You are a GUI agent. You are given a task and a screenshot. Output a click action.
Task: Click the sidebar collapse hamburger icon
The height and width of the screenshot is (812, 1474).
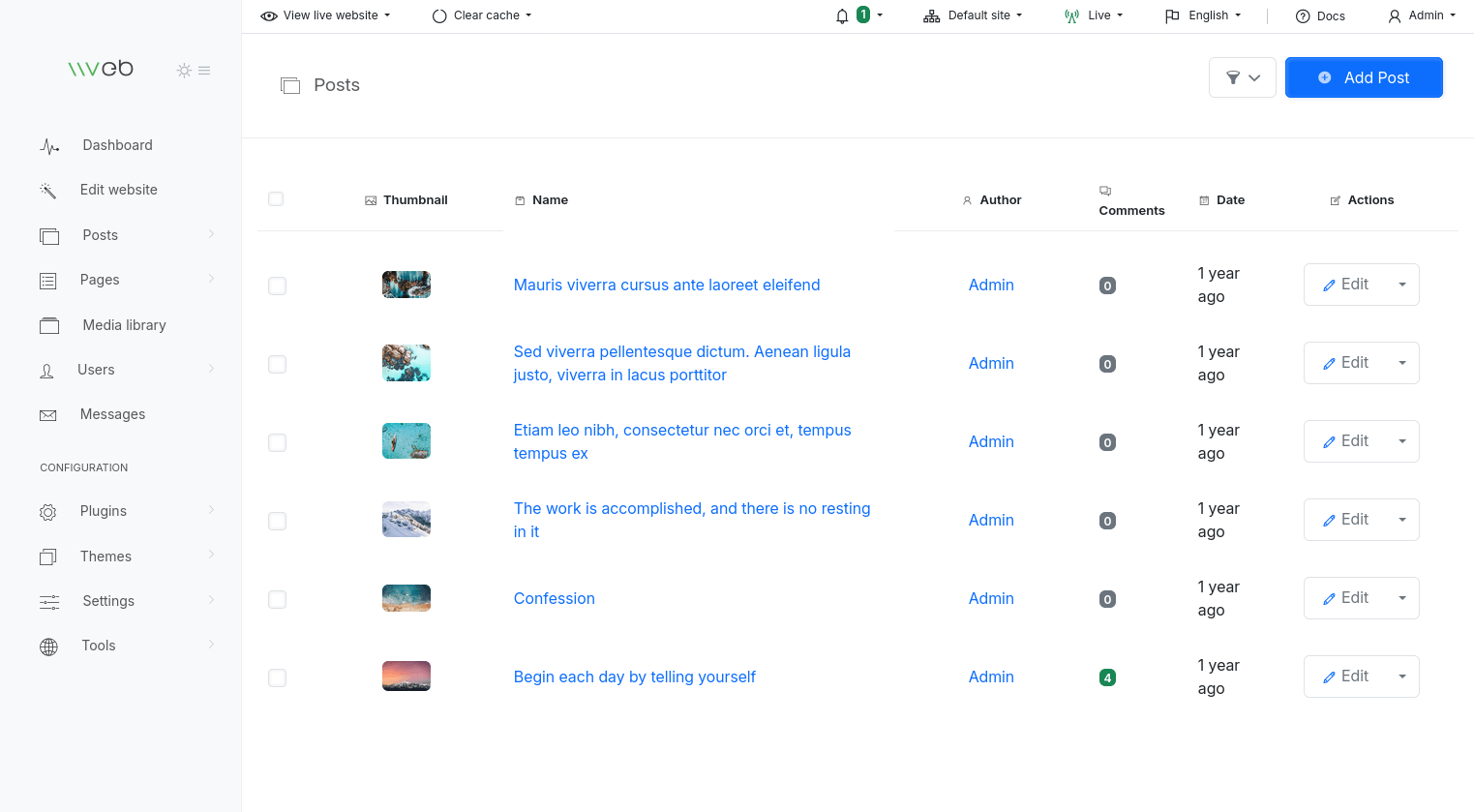[204, 71]
